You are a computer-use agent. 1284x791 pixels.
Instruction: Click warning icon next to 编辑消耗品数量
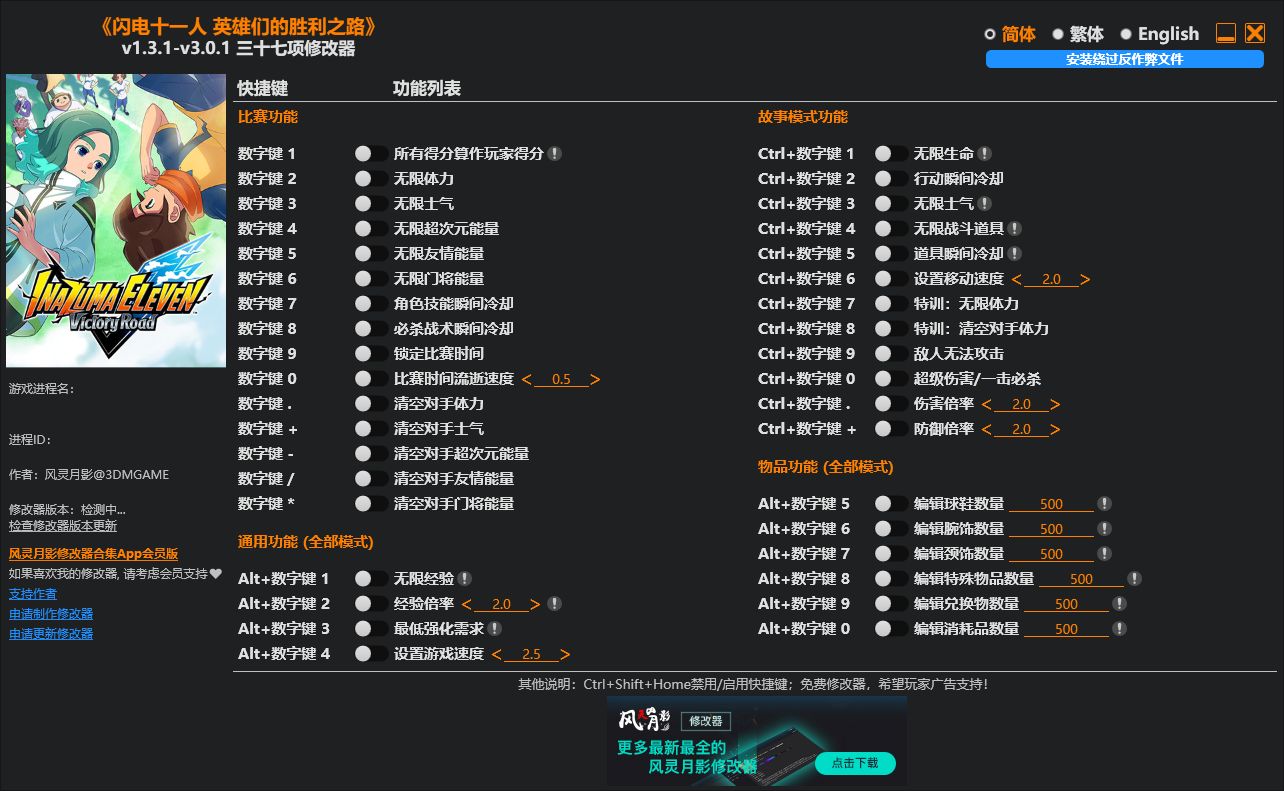(x=1119, y=628)
